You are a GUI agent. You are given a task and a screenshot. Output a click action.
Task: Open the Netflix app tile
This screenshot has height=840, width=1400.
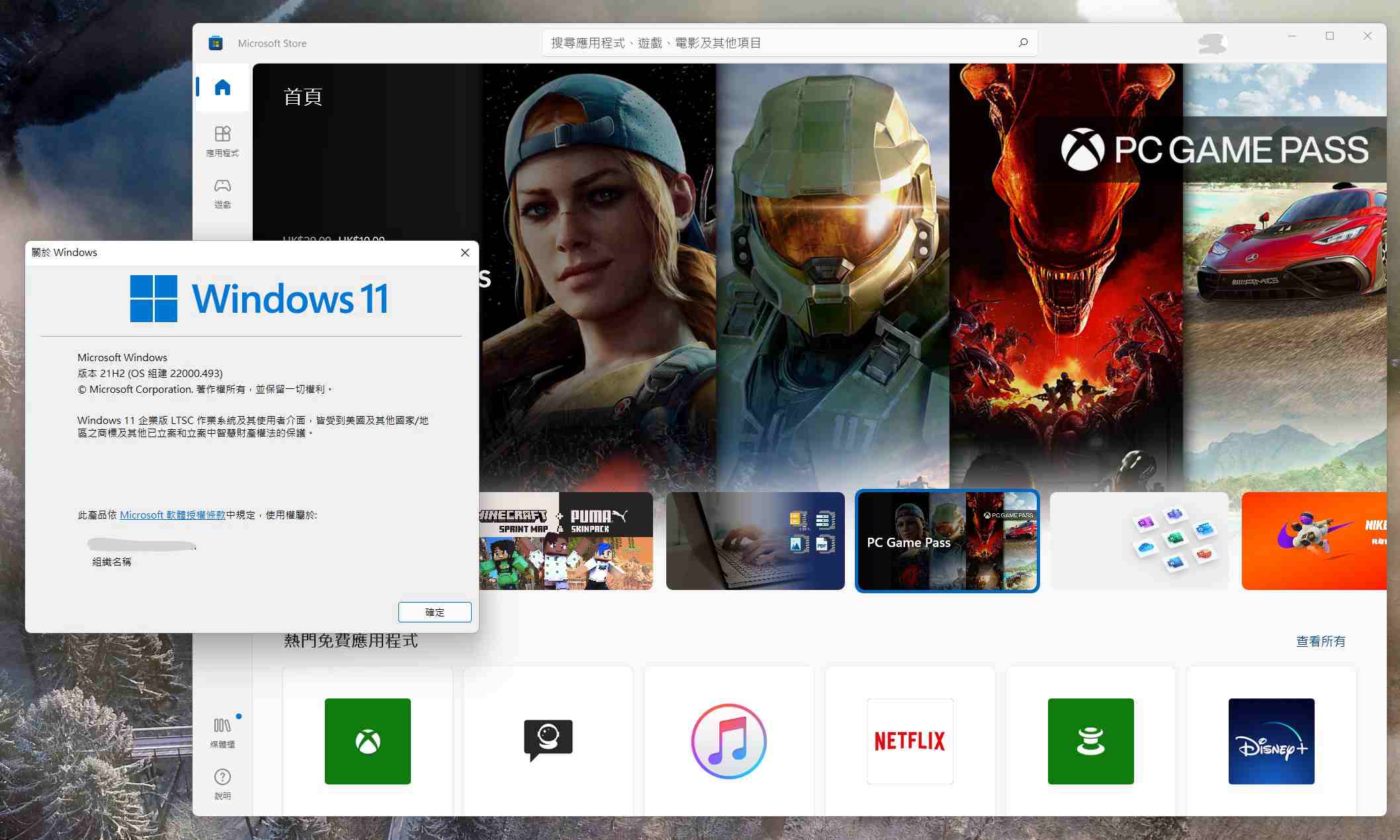pos(910,741)
